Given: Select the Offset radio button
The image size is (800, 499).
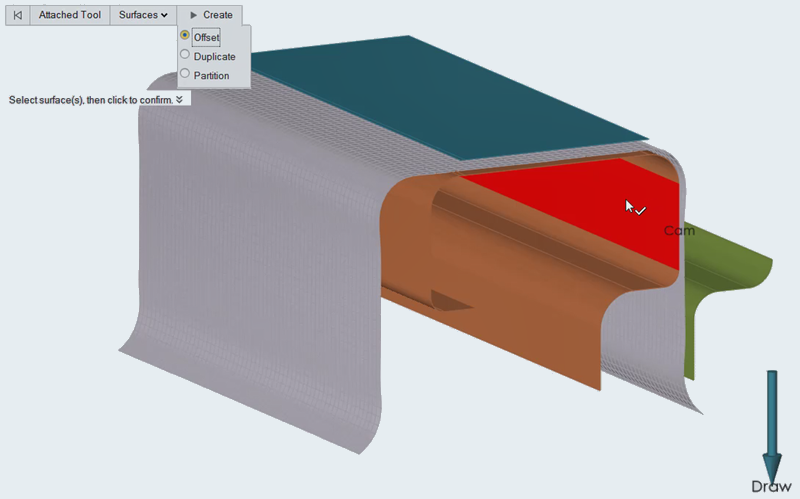Looking at the screenshot, I should tap(185, 36).
